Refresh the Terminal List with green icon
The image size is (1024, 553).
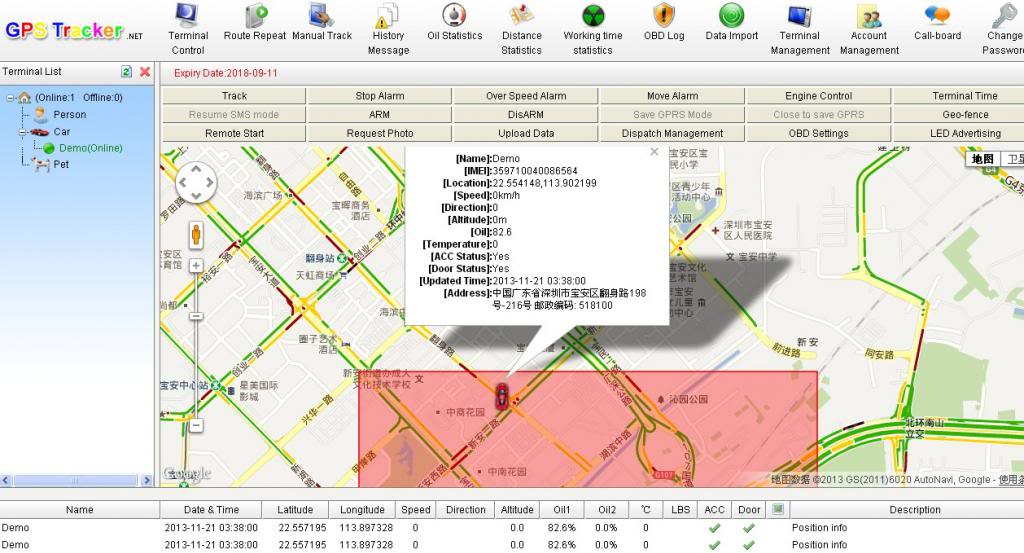(x=127, y=72)
